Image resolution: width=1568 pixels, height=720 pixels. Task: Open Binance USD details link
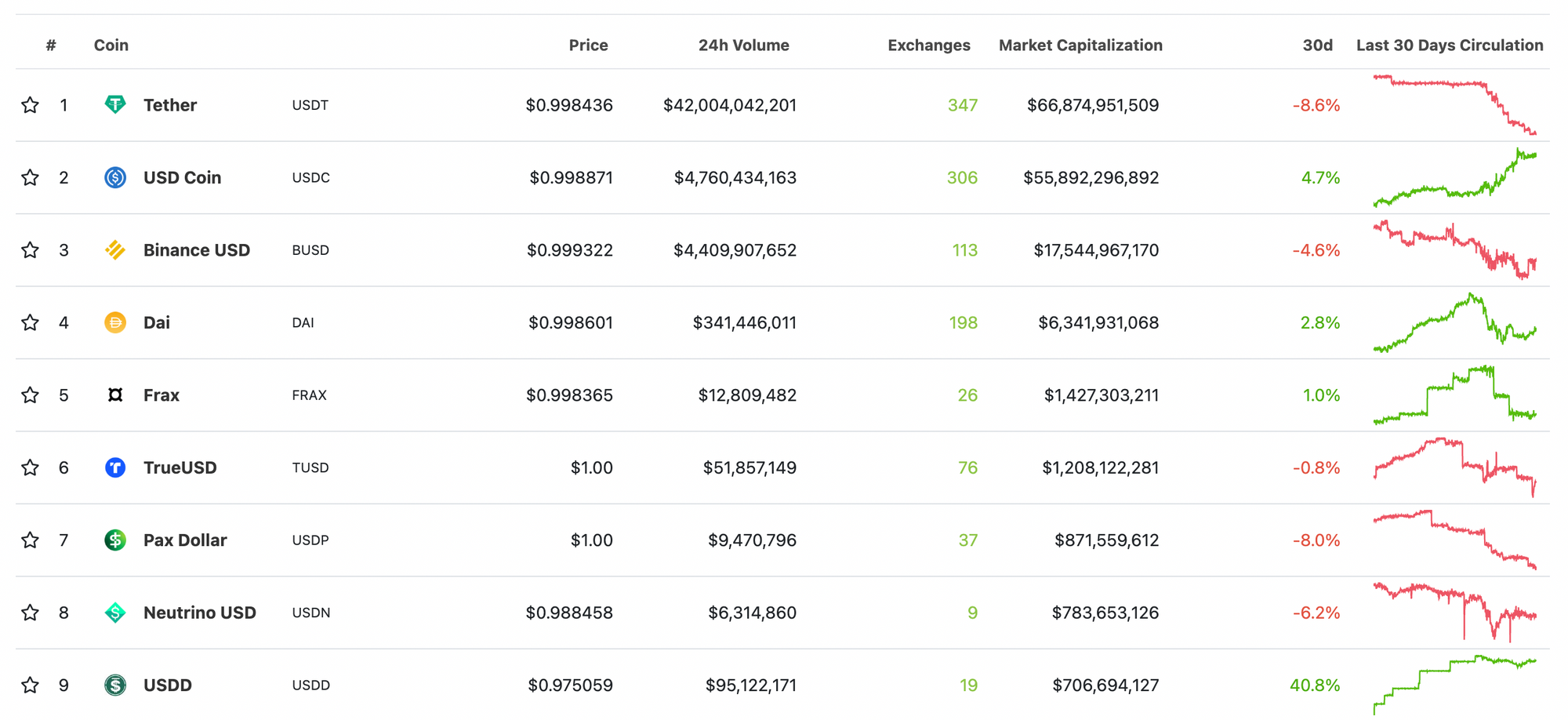pos(197,250)
